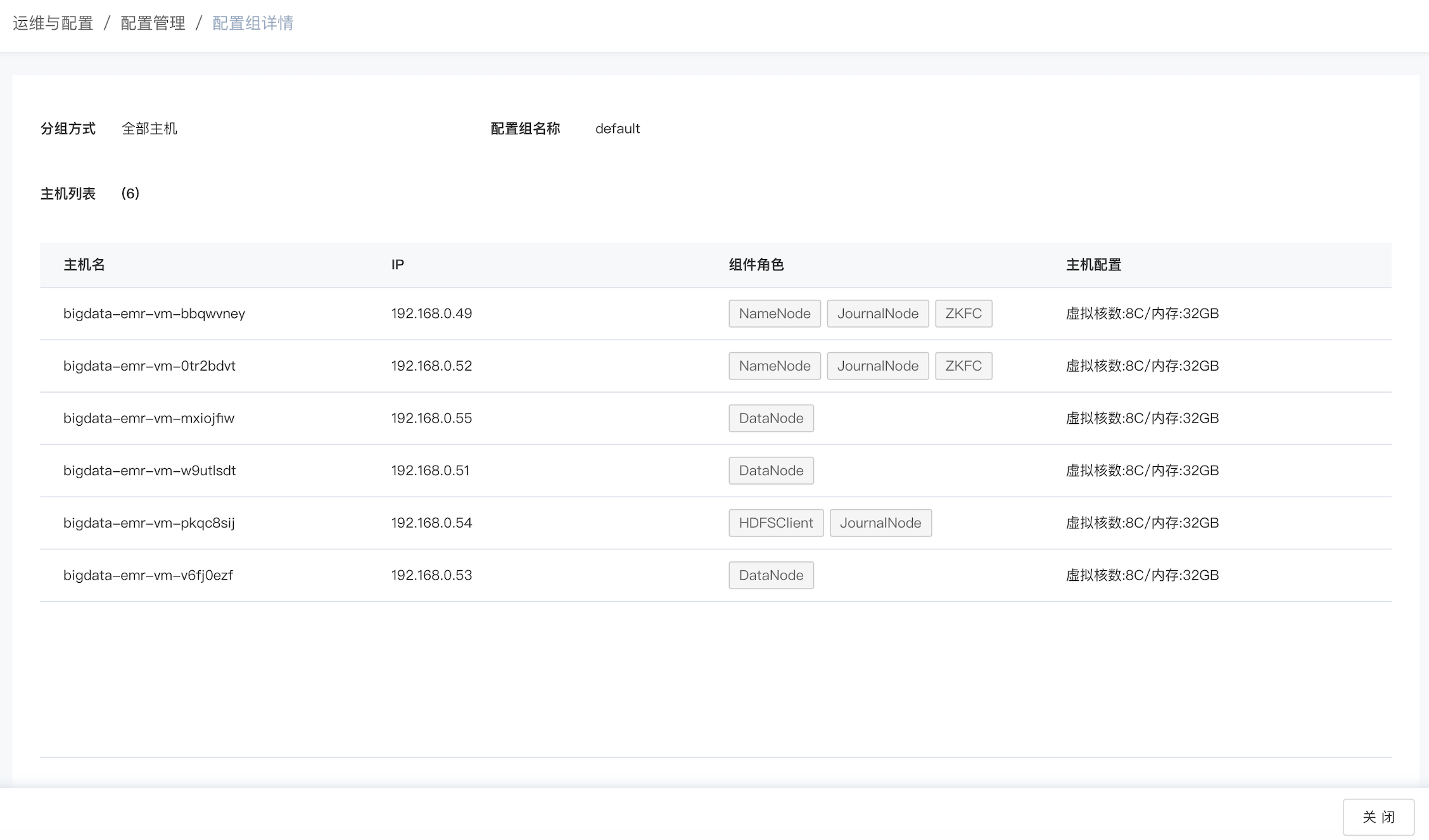
Task: Click IP address 192.168.0.51
Action: click(430, 471)
